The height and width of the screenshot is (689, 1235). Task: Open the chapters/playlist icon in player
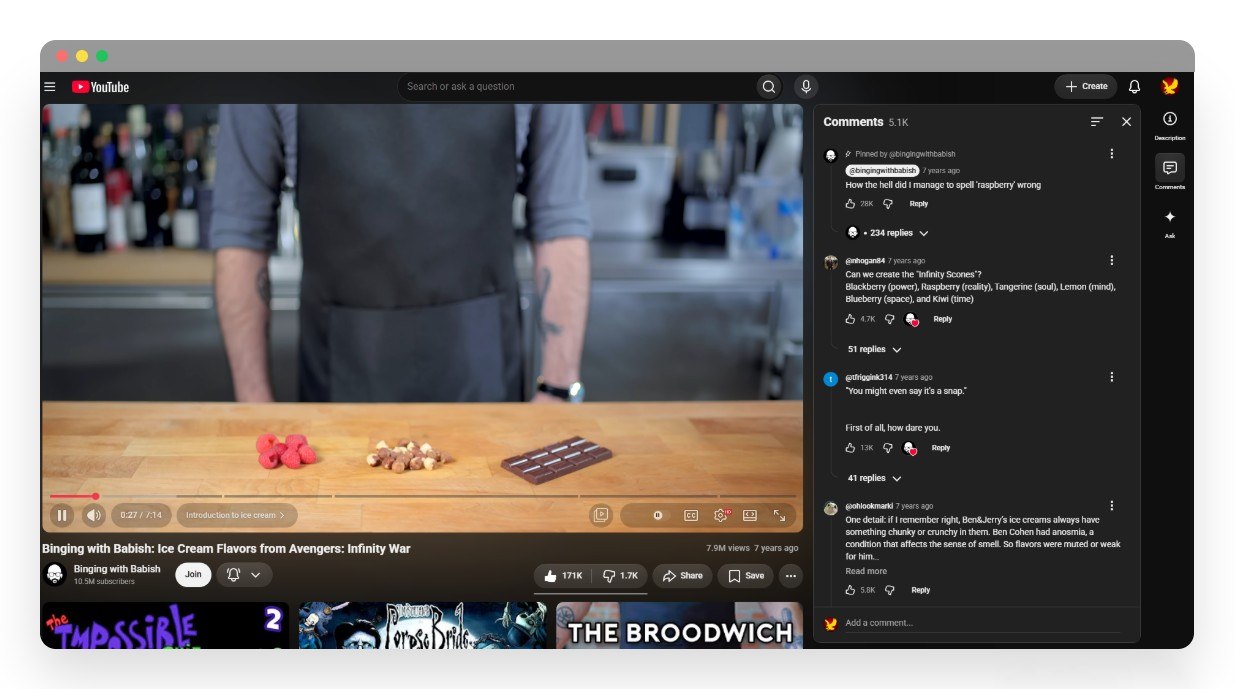(x=601, y=515)
